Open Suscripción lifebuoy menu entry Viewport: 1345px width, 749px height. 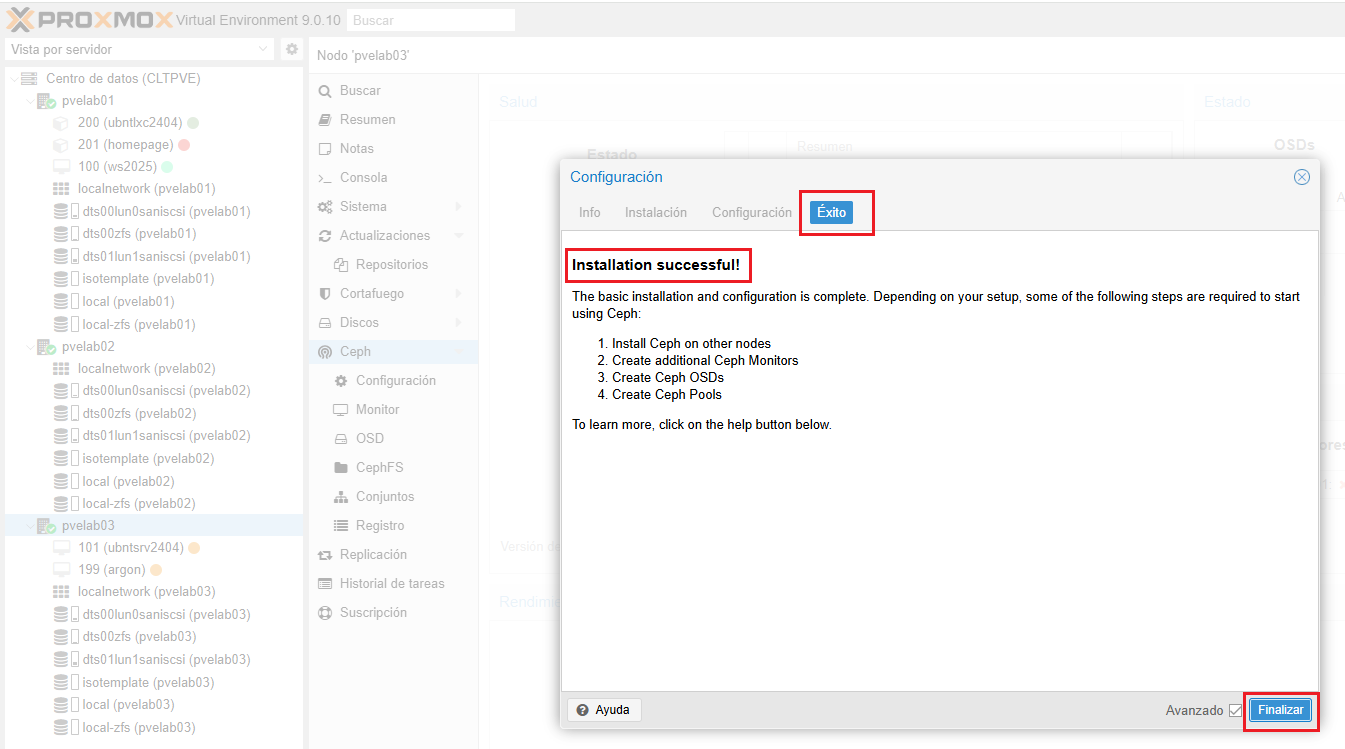[x=391, y=613]
